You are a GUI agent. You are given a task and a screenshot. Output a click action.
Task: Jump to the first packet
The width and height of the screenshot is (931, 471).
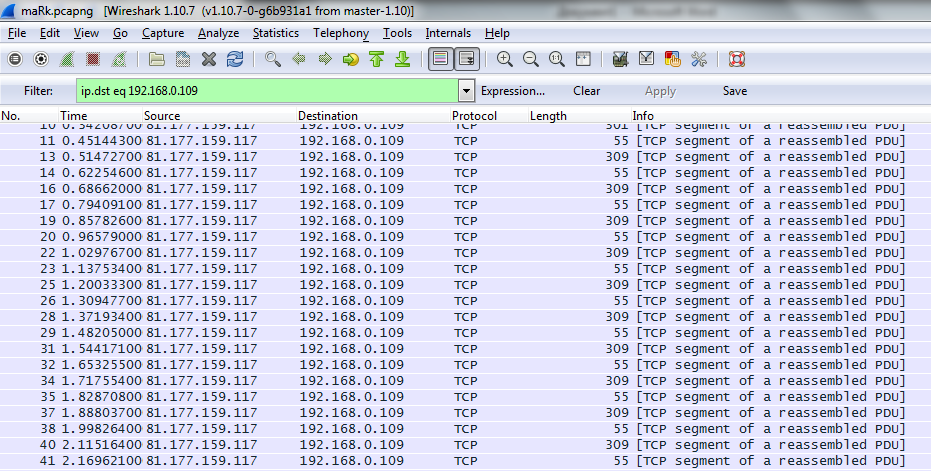pos(376,59)
